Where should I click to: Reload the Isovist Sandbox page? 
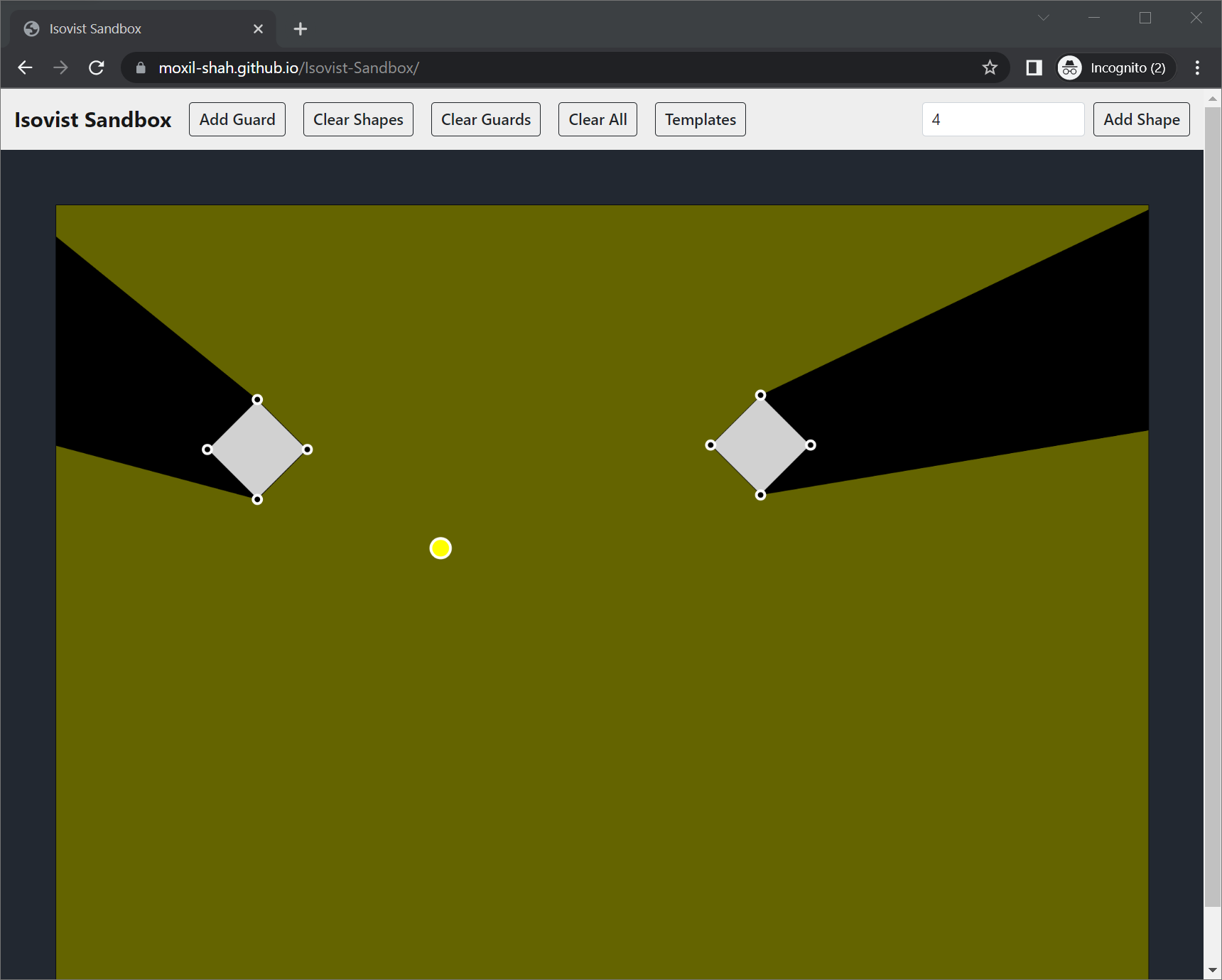[97, 67]
